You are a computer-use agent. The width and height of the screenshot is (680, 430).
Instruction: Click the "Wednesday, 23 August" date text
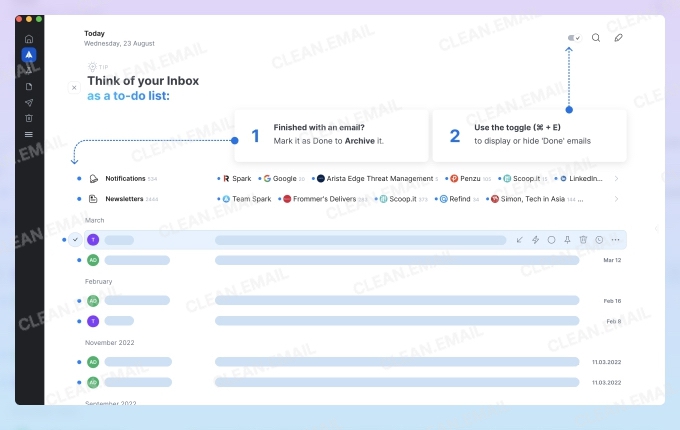coord(119,43)
